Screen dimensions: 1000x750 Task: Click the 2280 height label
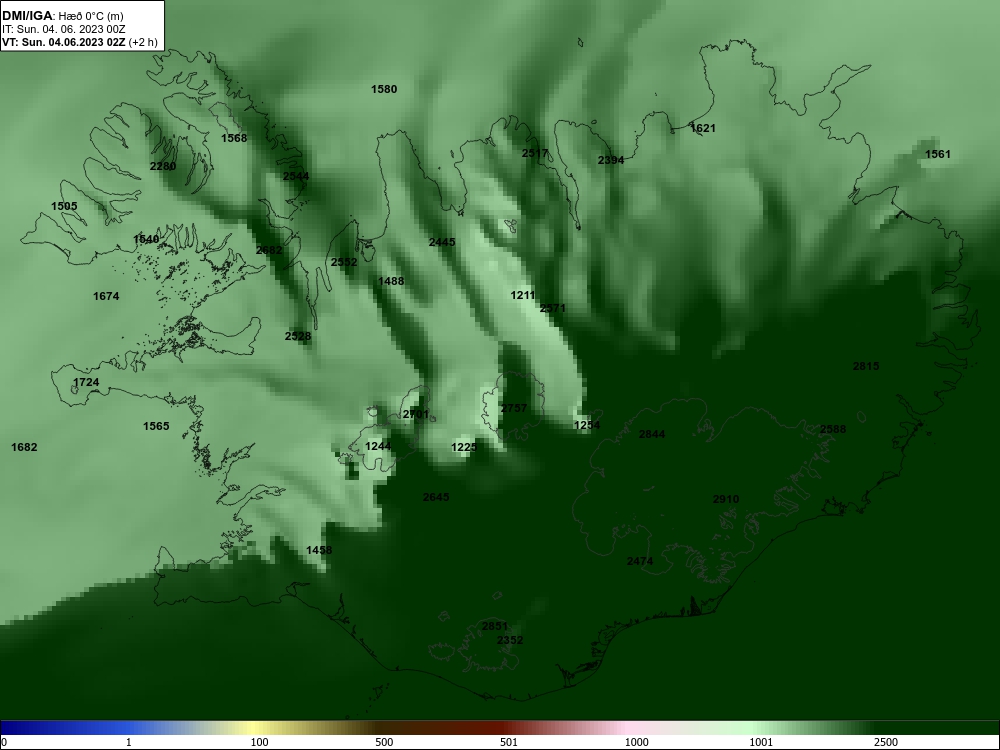pyautogui.click(x=163, y=166)
